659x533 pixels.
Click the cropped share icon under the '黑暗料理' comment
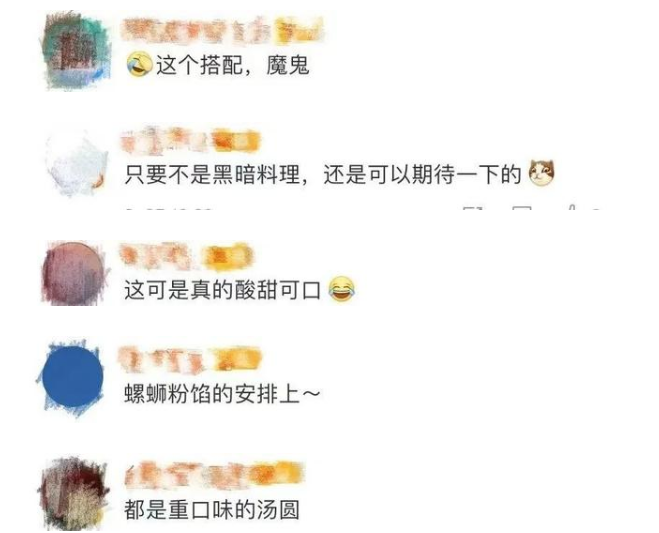click(472, 208)
